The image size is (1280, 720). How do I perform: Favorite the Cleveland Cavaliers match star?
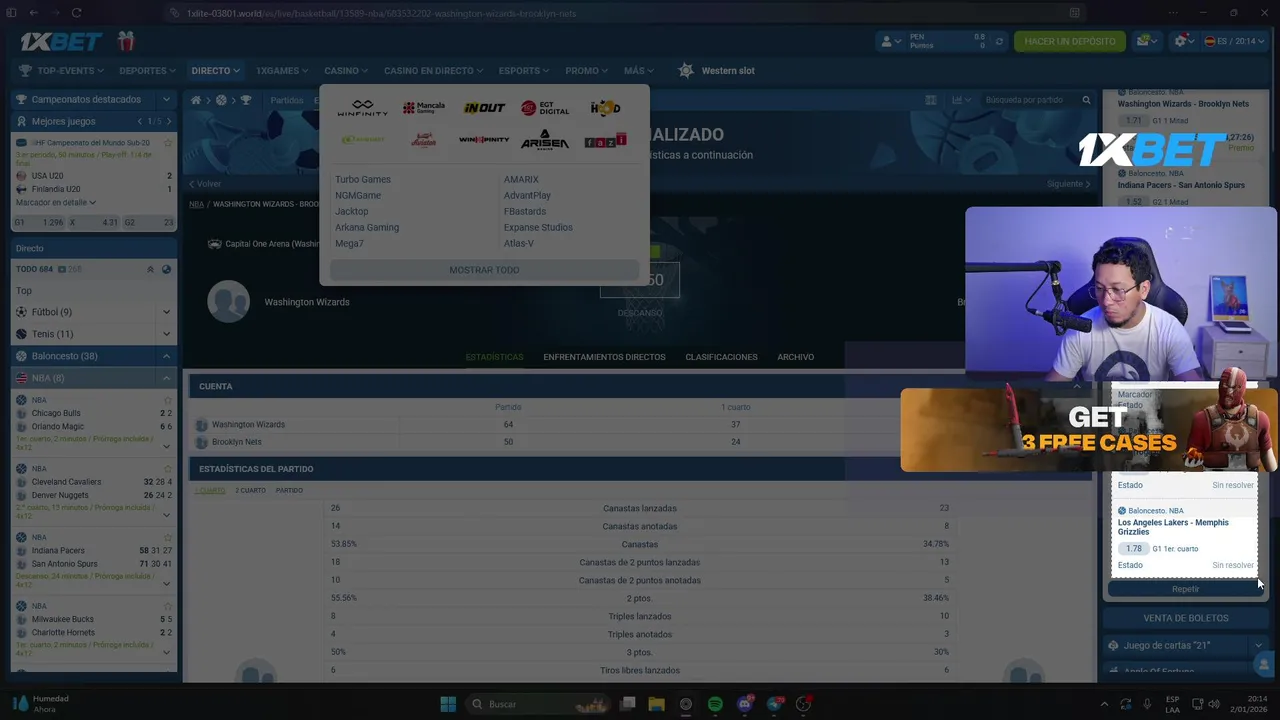tap(168, 468)
